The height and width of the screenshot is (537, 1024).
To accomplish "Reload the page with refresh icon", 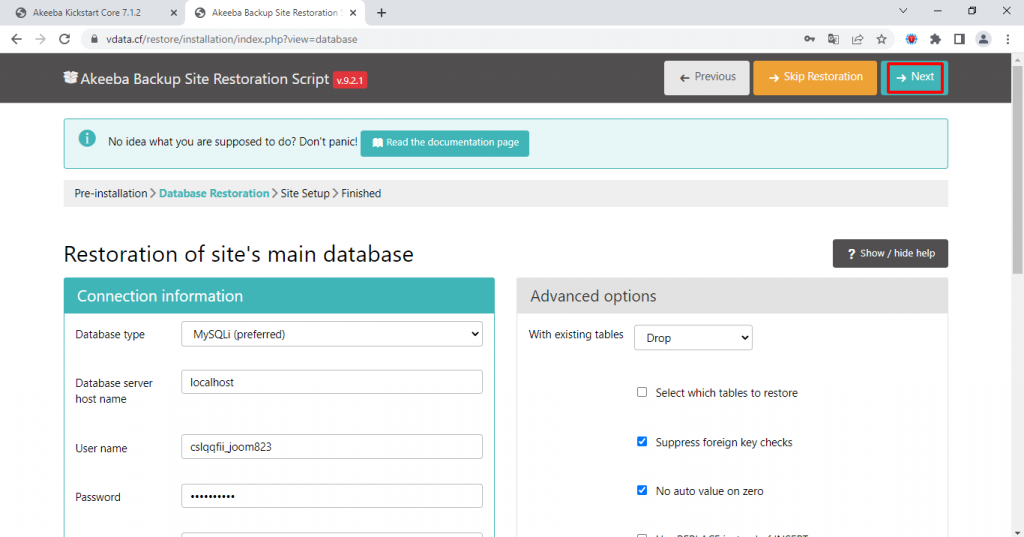I will 65,39.
